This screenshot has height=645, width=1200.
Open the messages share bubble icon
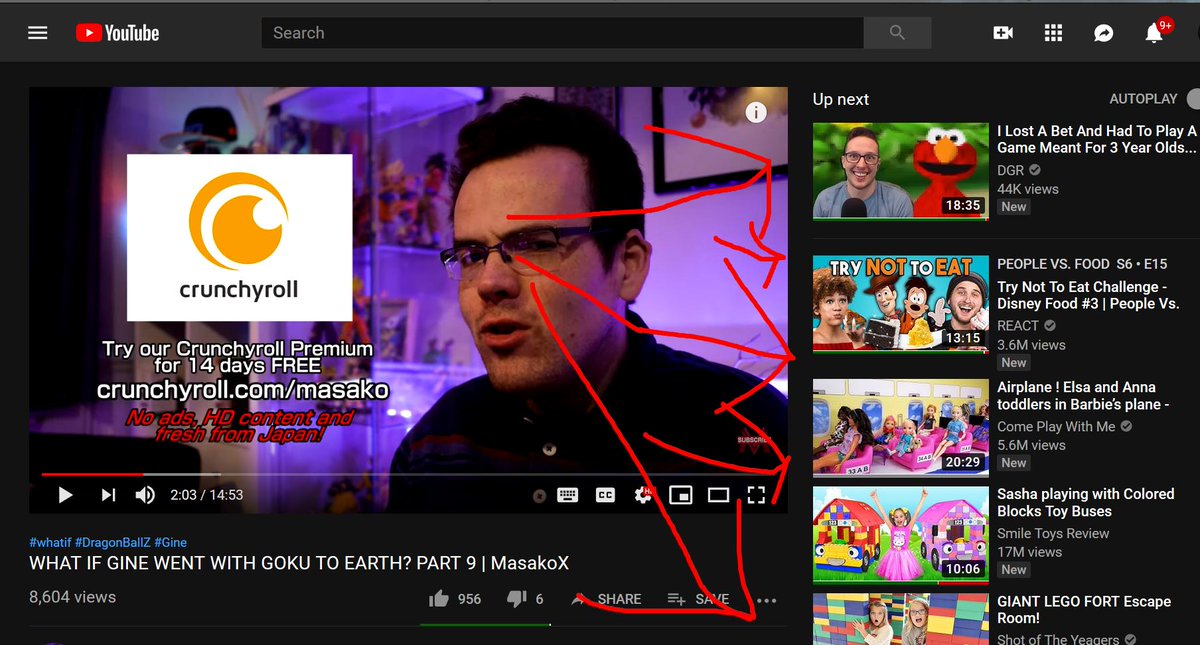(1103, 33)
